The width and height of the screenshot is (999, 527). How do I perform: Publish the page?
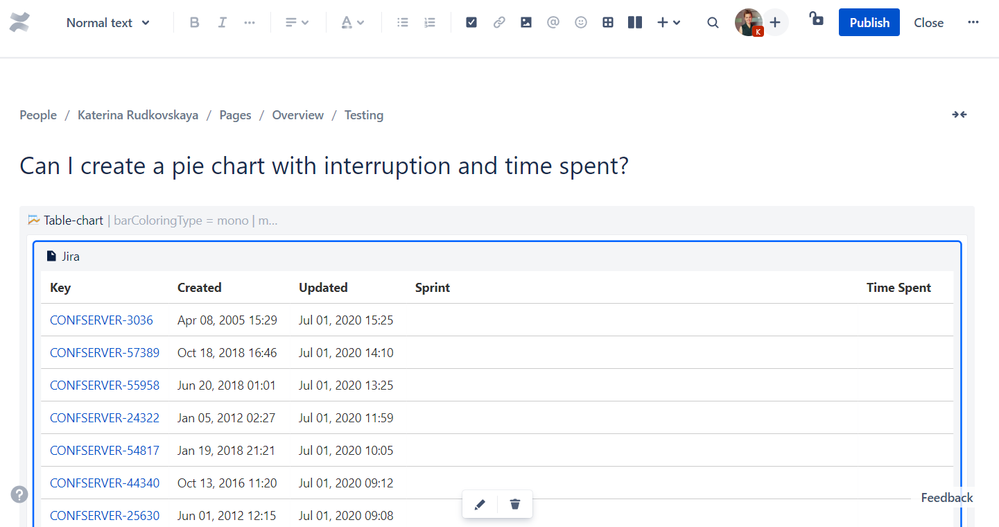(x=869, y=22)
